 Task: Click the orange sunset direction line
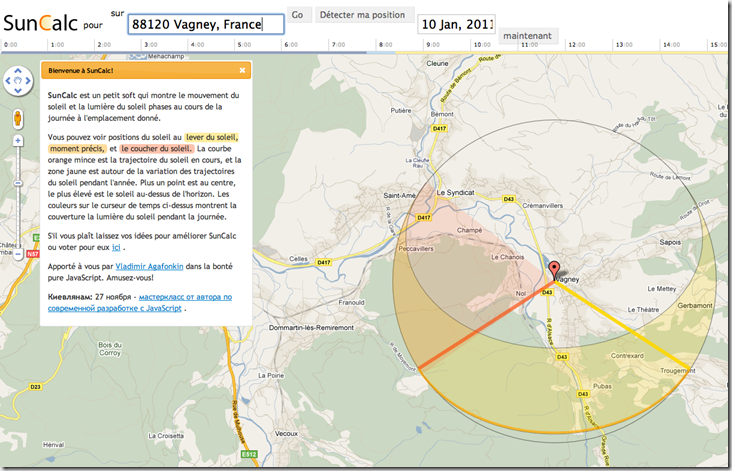click(x=486, y=325)
